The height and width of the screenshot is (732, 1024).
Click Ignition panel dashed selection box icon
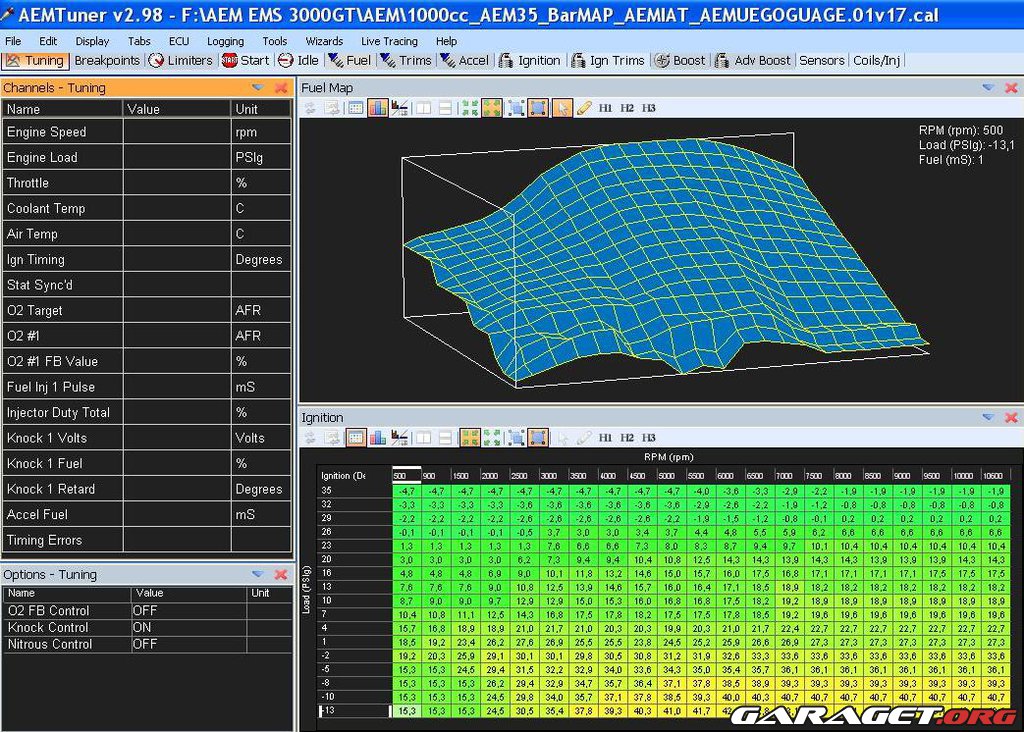(516, 438)
